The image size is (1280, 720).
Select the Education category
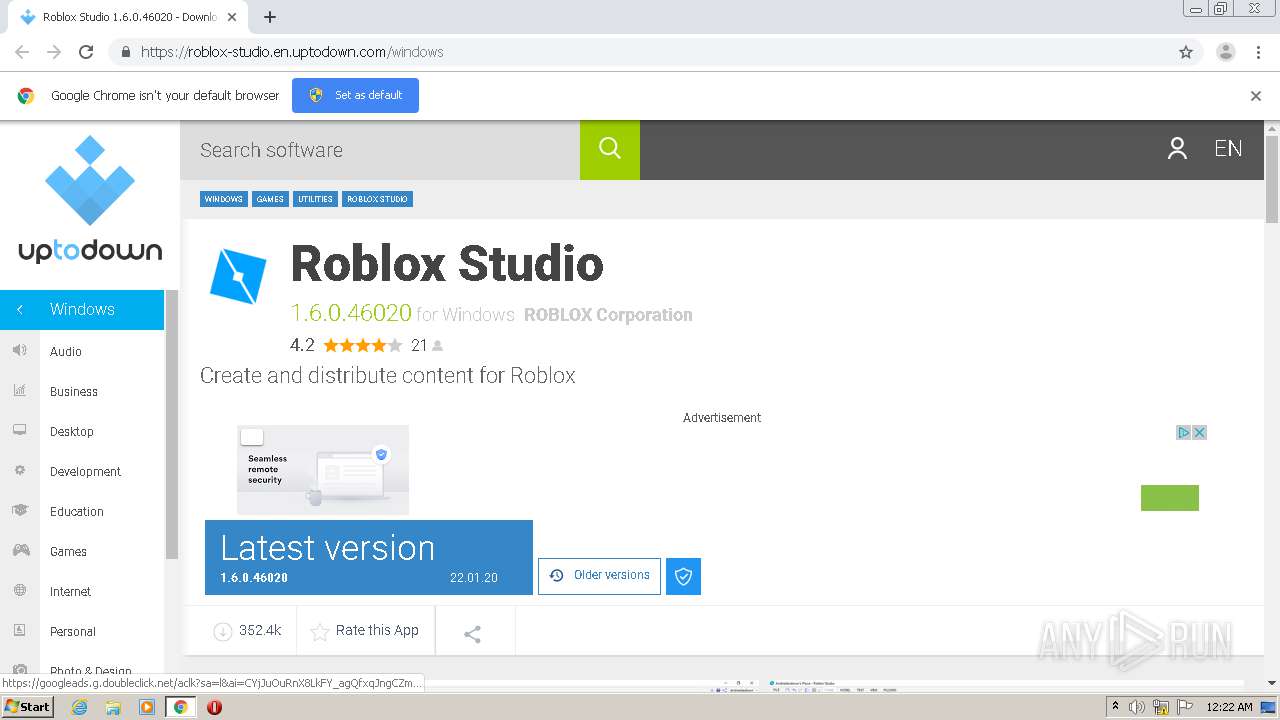point(77,511)
